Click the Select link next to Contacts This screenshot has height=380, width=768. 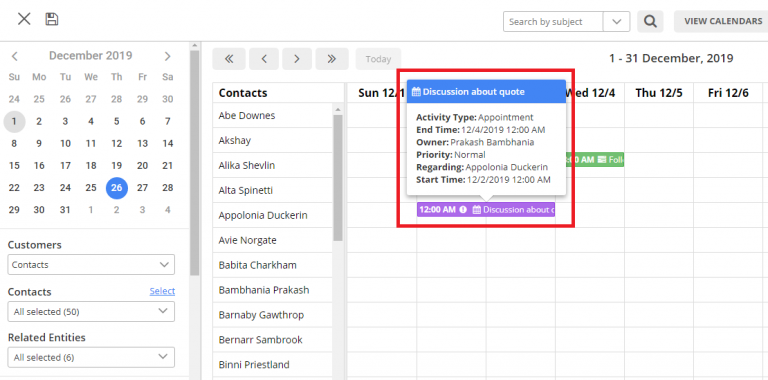pyautogui.click(x=162, y=291)
